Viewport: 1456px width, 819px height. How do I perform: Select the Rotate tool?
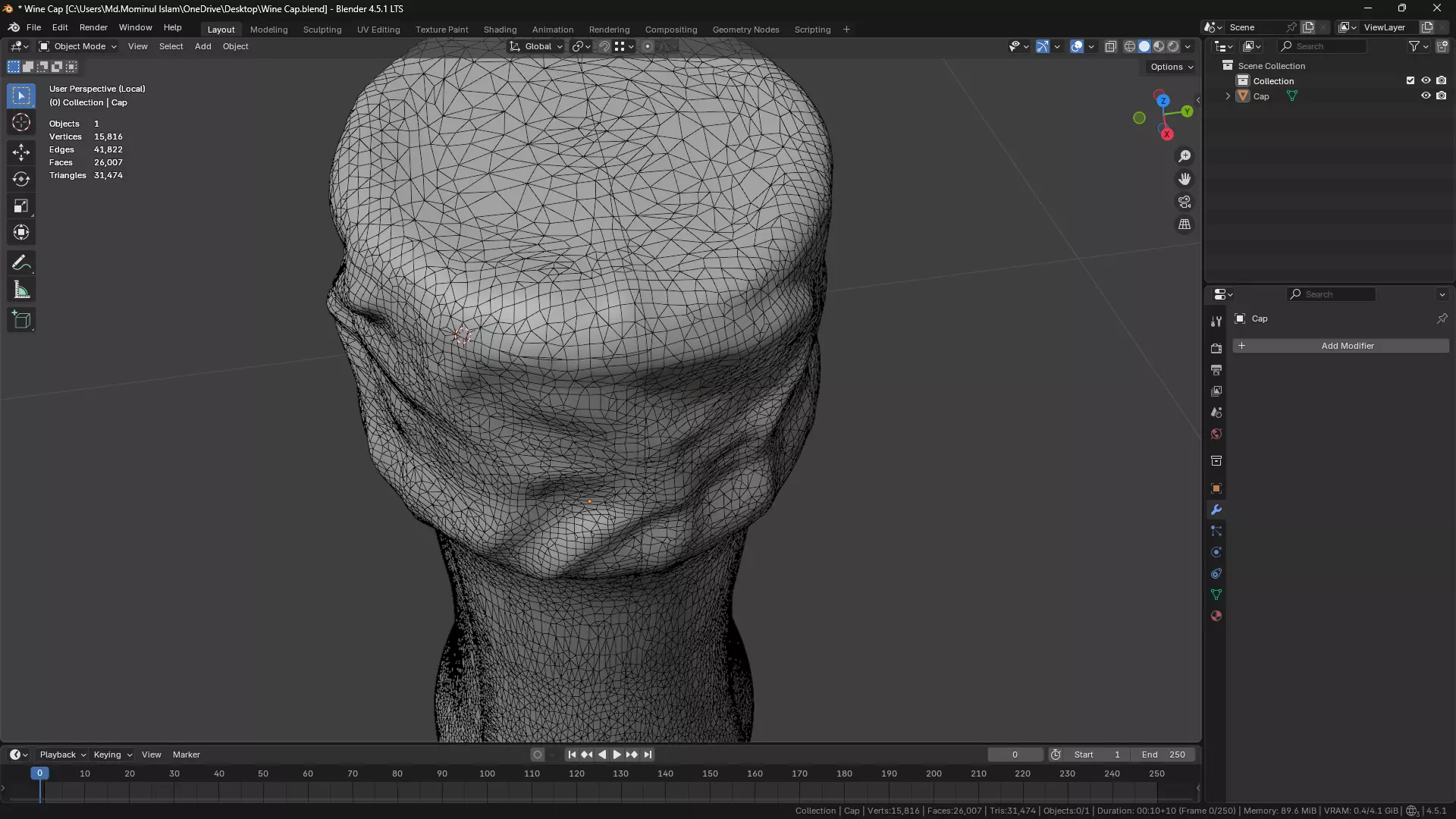point(21,179)
